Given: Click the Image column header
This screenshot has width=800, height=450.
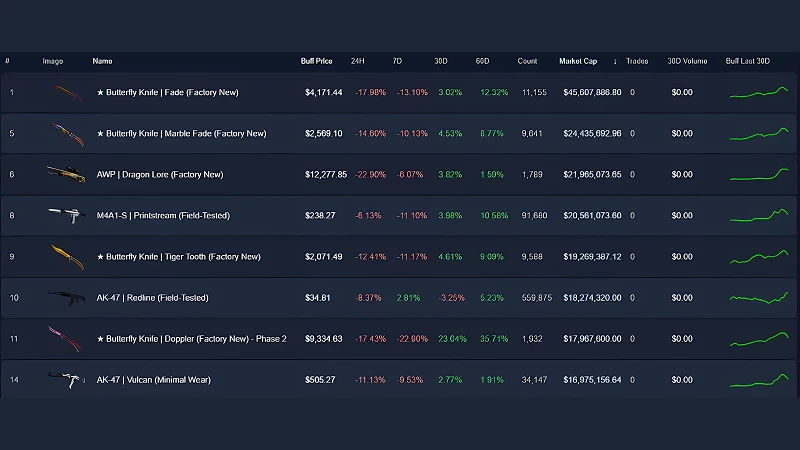Looking at the screenshot, I should click(x=53, y=61).
